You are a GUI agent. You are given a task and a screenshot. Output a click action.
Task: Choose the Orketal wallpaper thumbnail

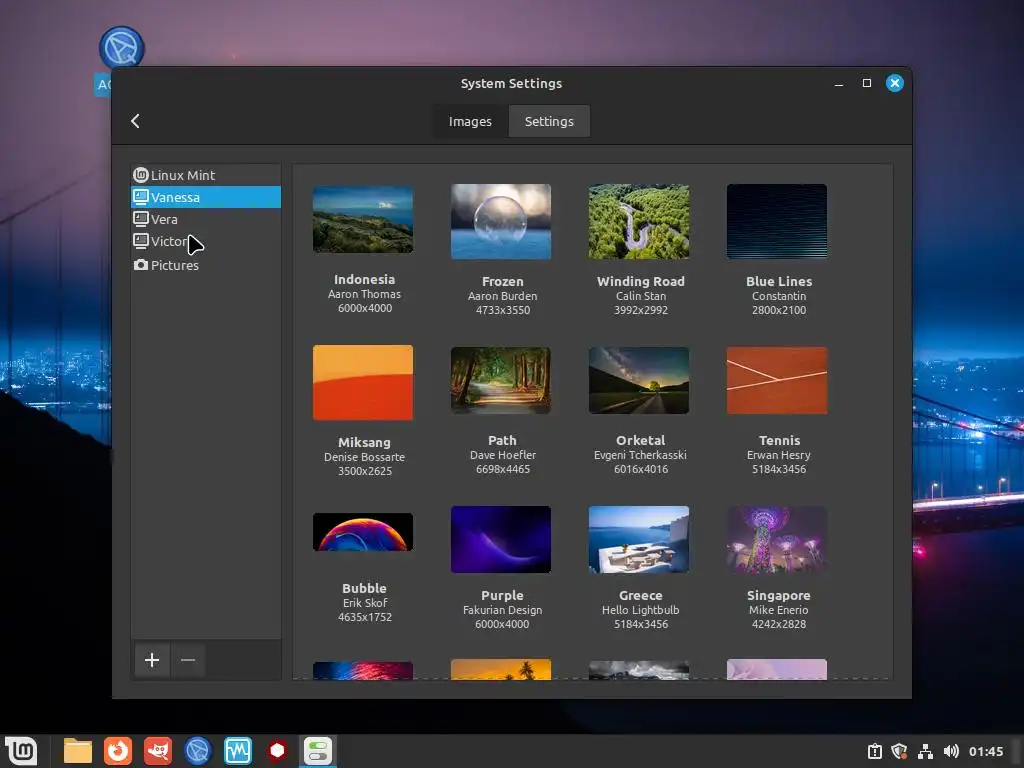(x=639, y=380)
